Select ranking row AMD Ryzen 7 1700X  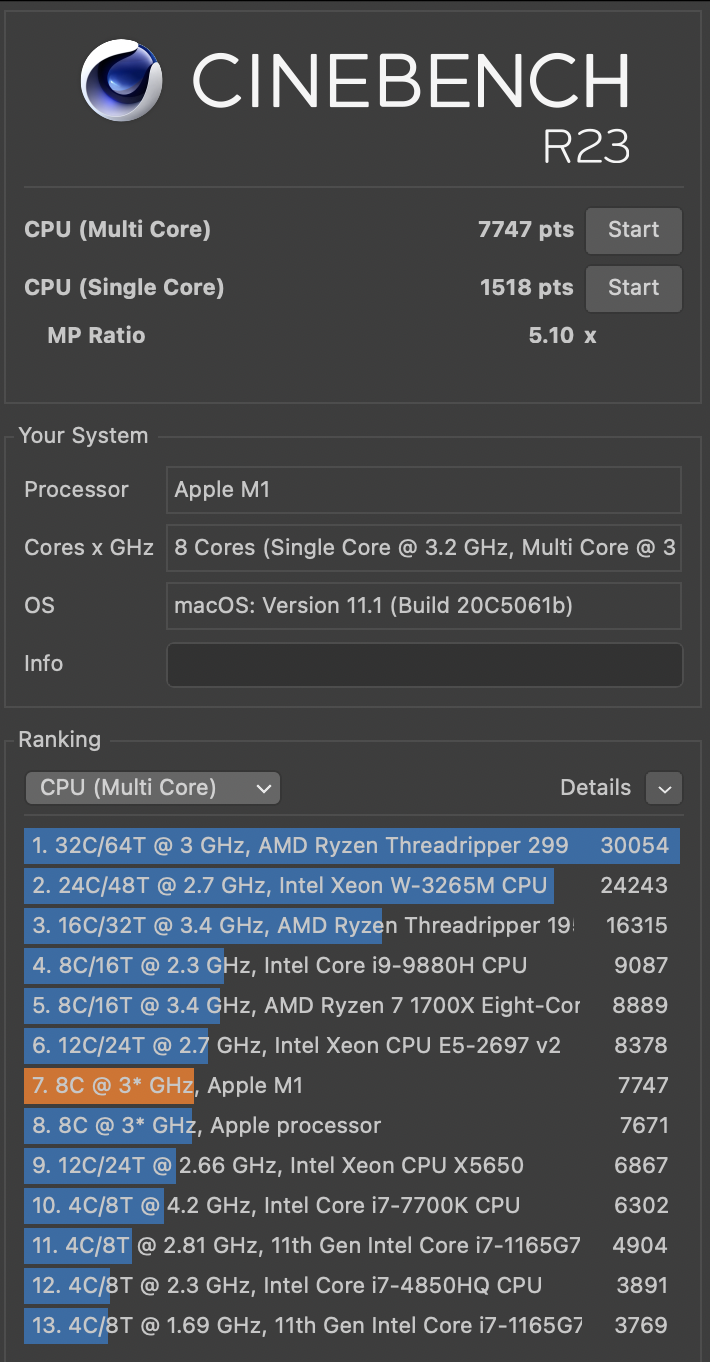352,1006
